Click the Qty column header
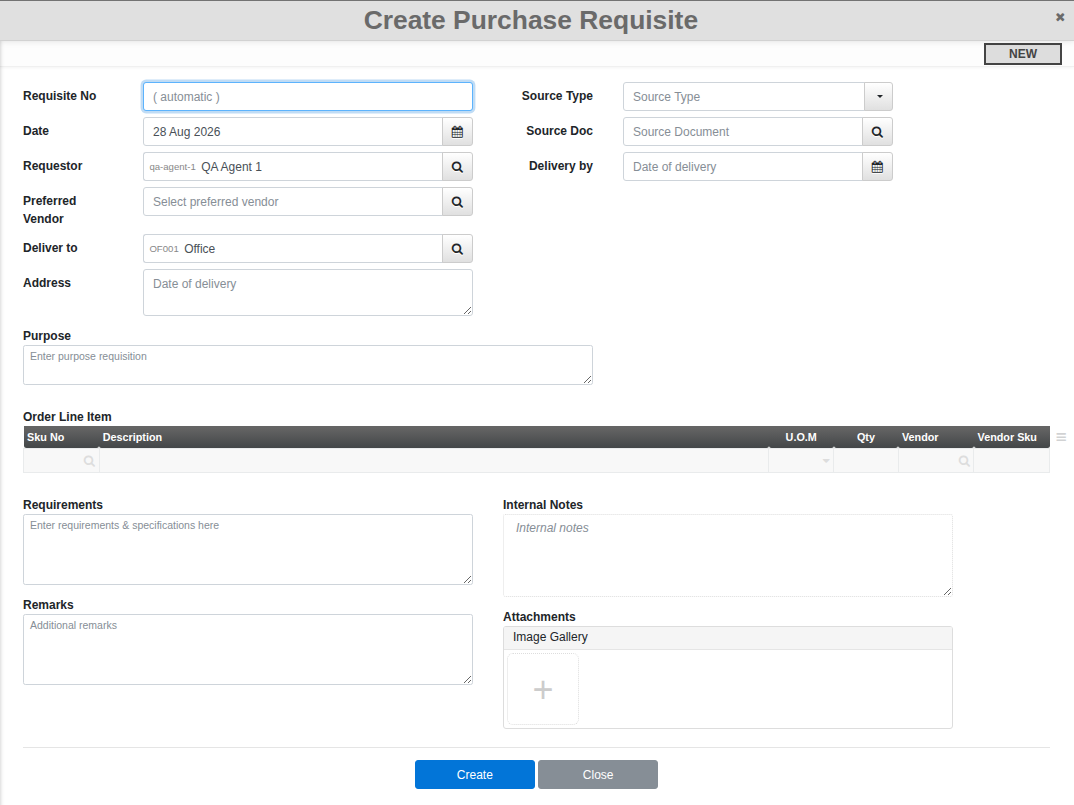Screen dimensions: 1074x805 click(x=866, y=437)
